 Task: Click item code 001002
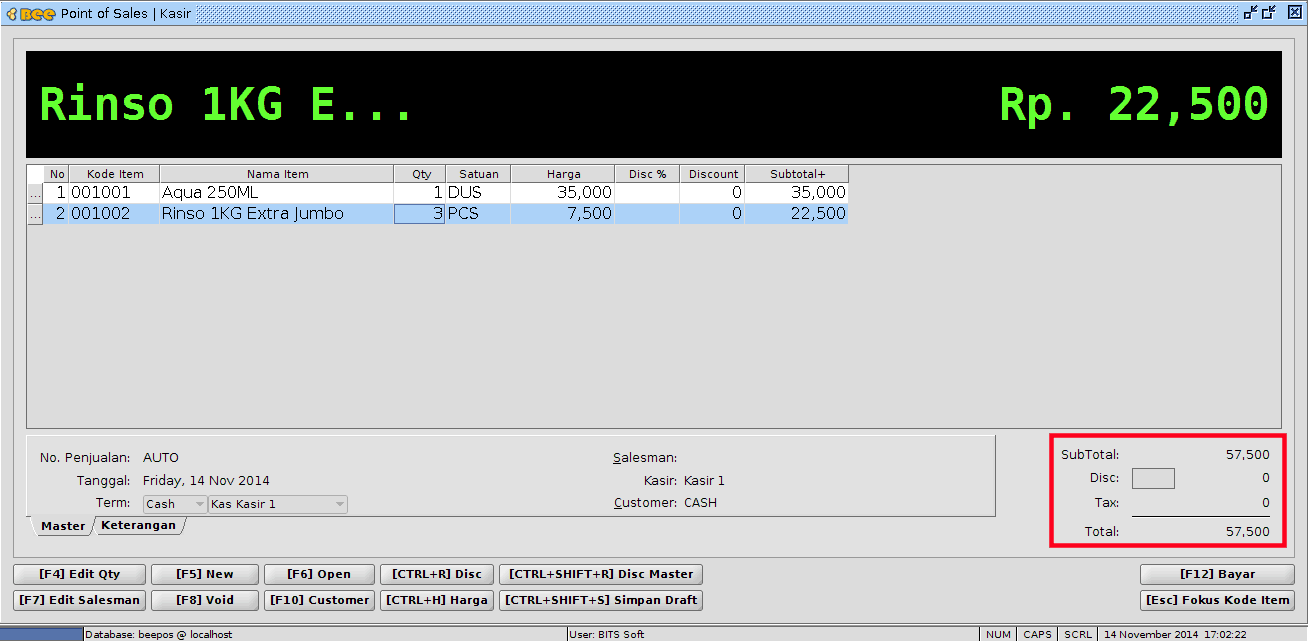click(x=115, y=214)
